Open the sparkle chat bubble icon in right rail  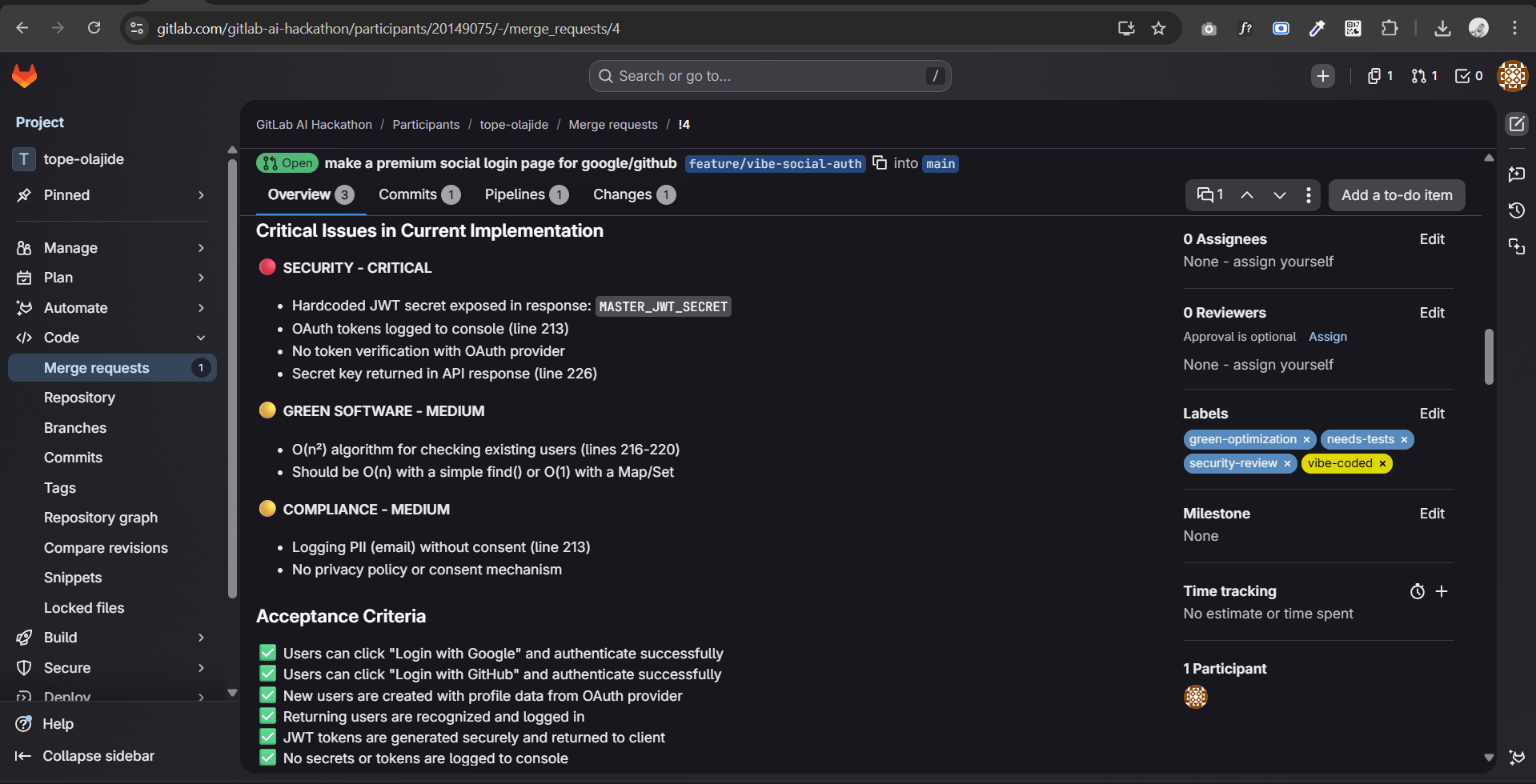click(1517, 174)
